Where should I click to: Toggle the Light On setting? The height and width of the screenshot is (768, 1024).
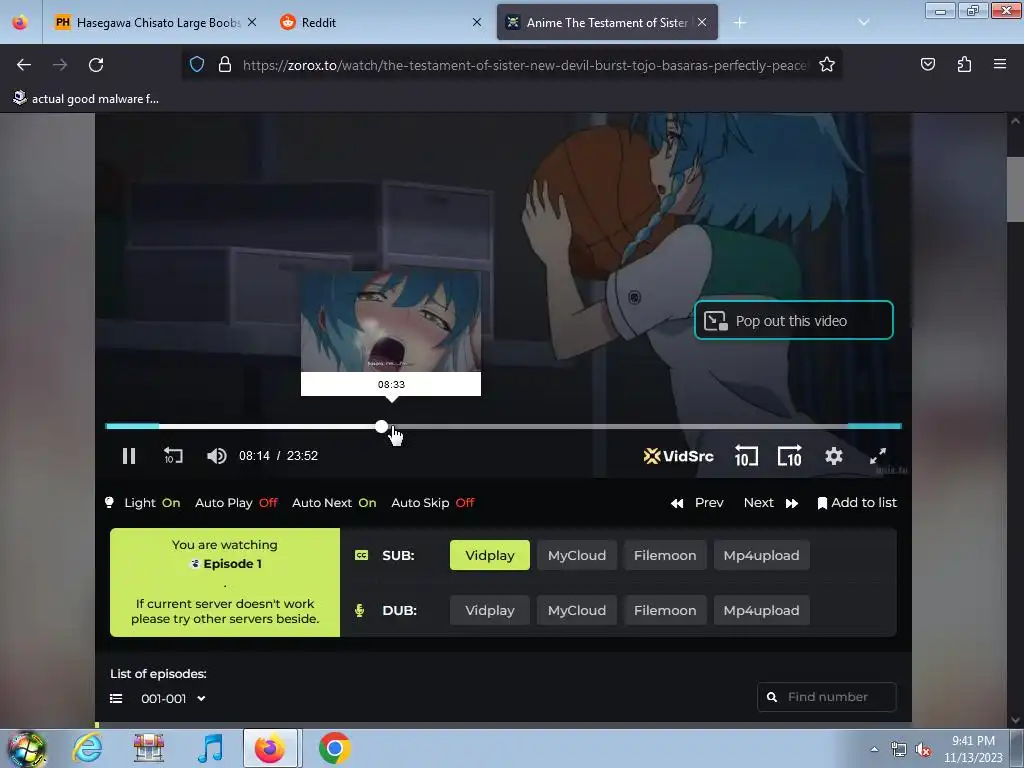click(x=142, y=503)
